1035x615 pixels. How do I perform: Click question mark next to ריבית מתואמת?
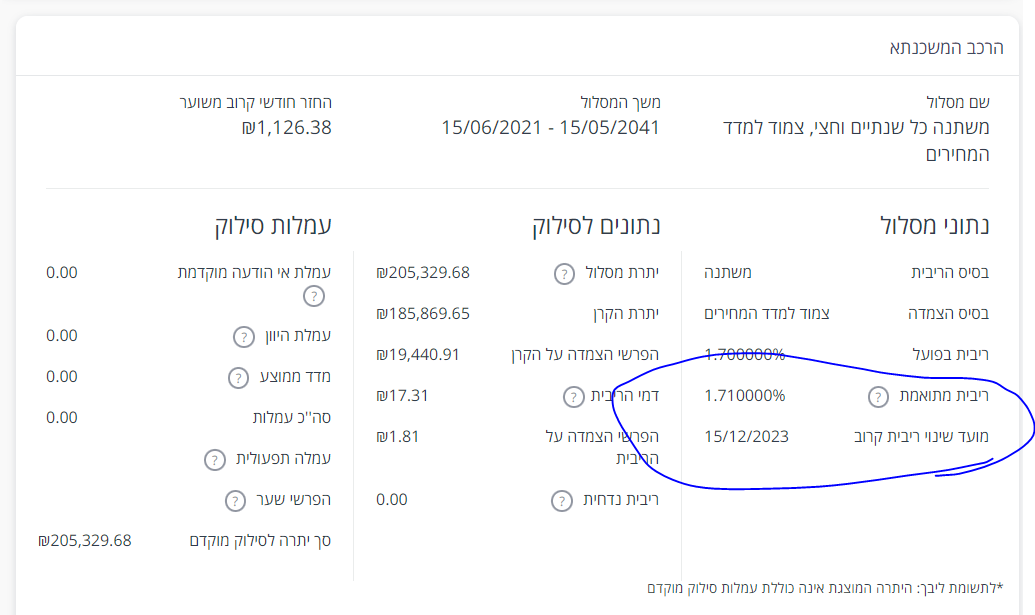tap(876, 396)
